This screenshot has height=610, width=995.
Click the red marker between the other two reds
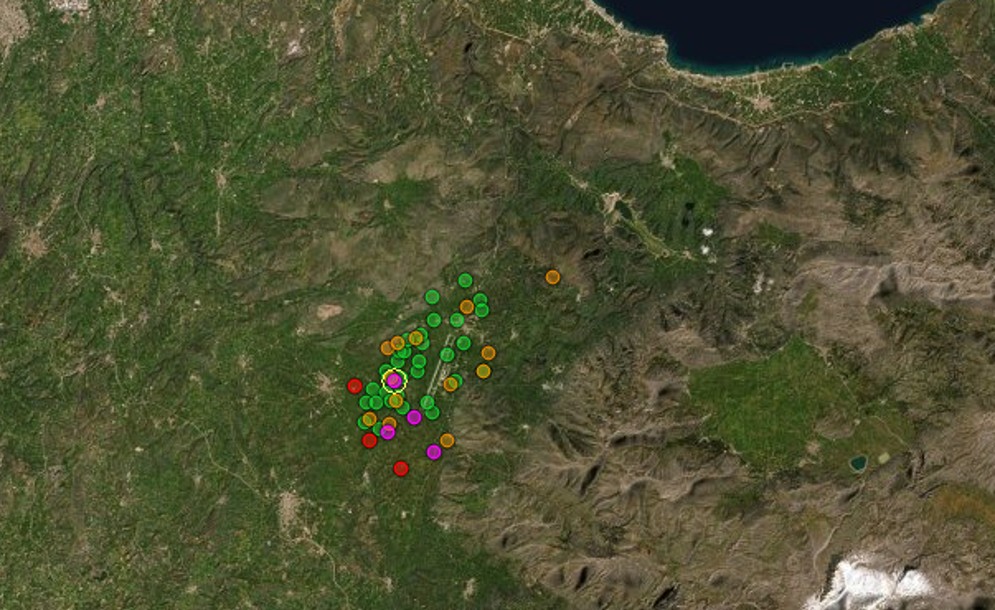369,440
